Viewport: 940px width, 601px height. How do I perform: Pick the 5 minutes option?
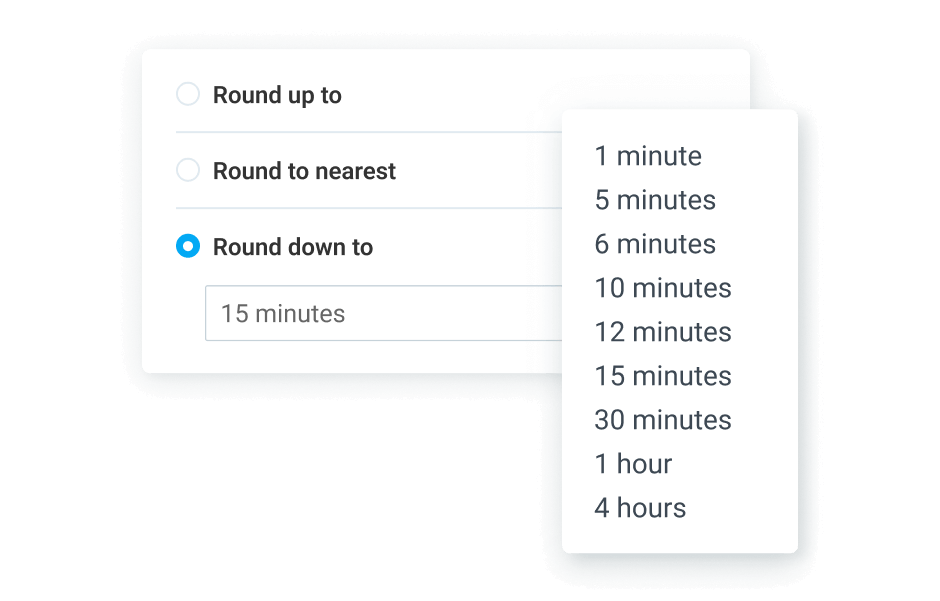655,200
